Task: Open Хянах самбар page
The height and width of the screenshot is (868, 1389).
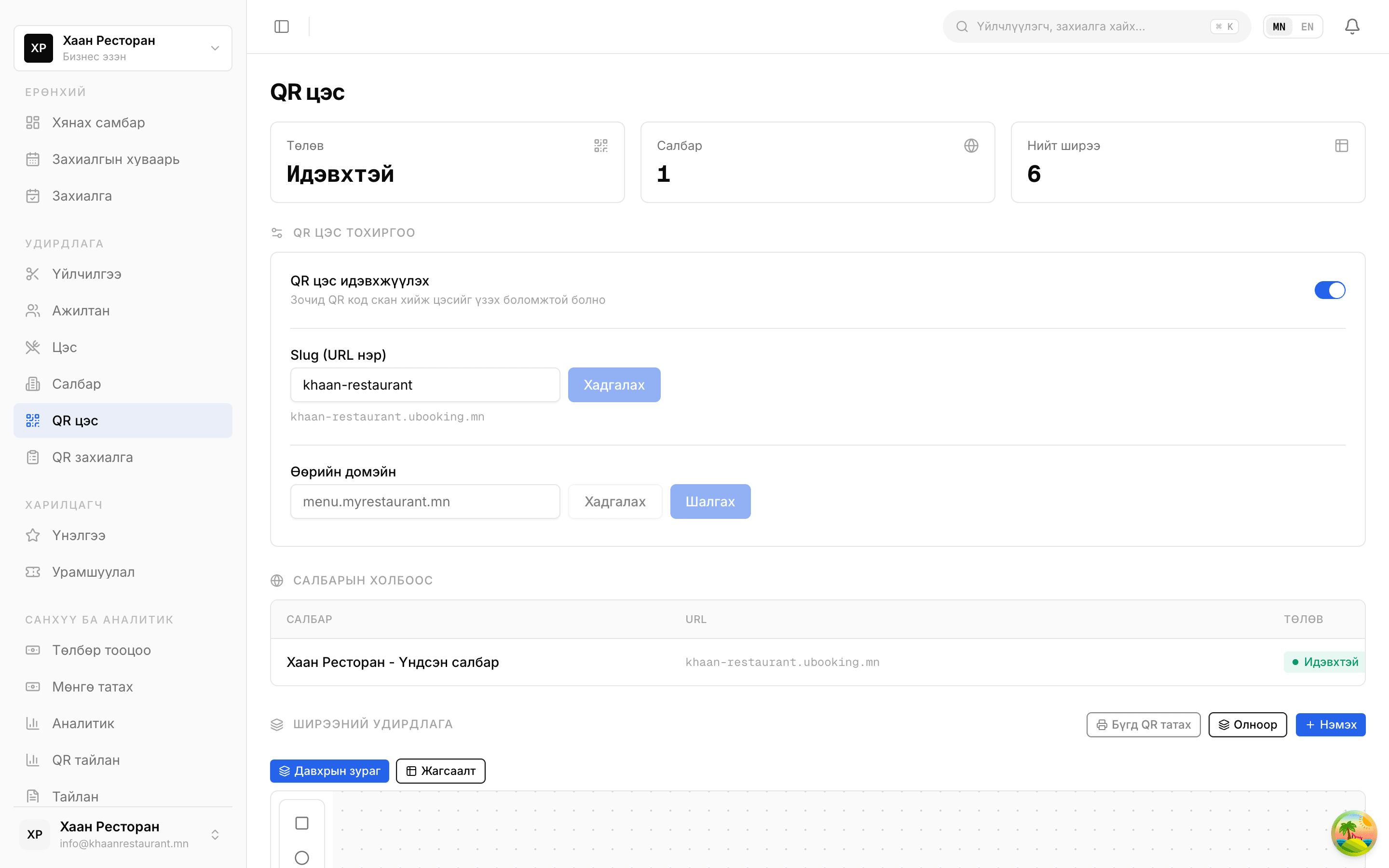Action: coord(123,122)
